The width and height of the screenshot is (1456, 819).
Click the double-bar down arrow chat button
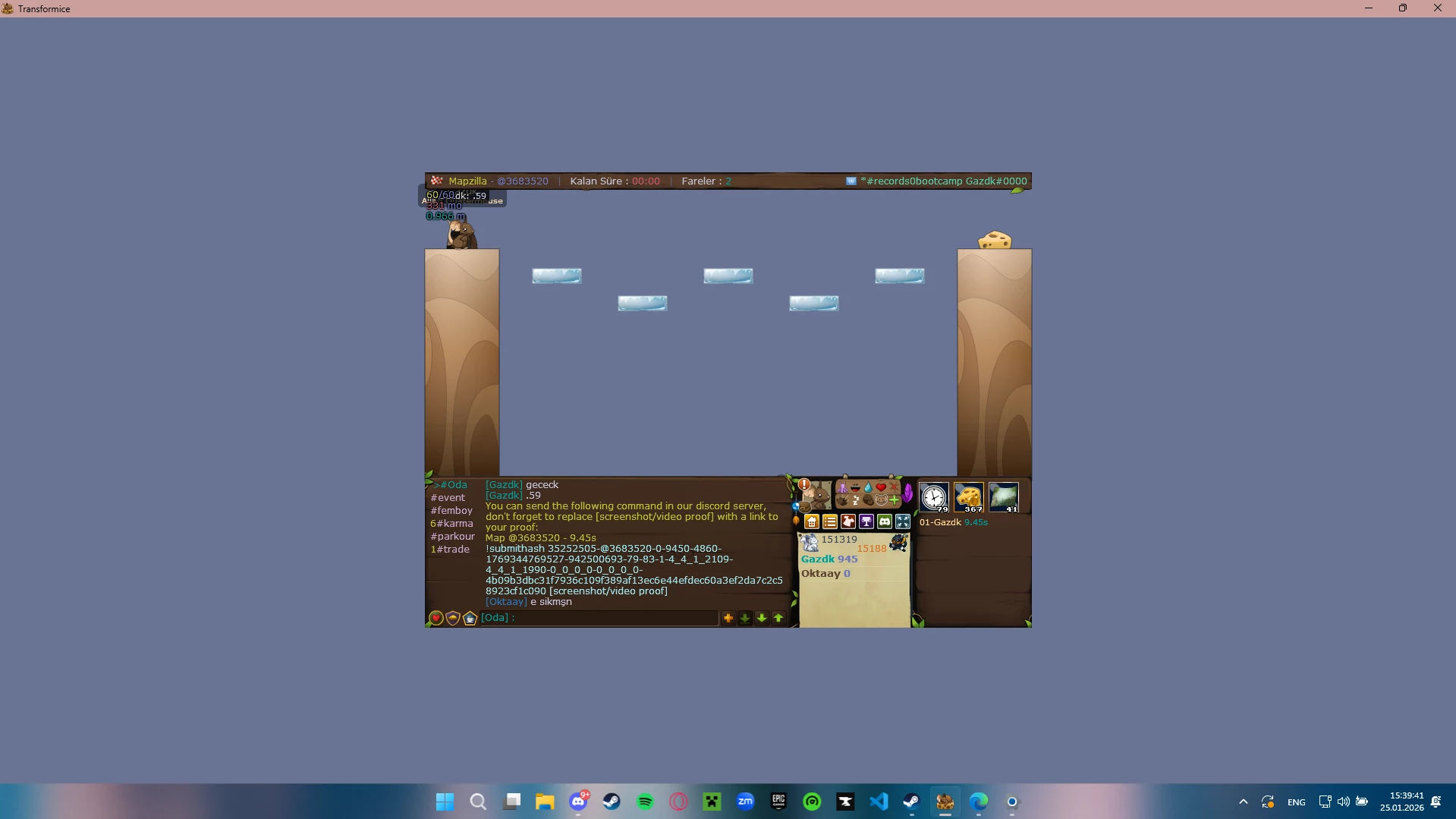pos(745,618)
